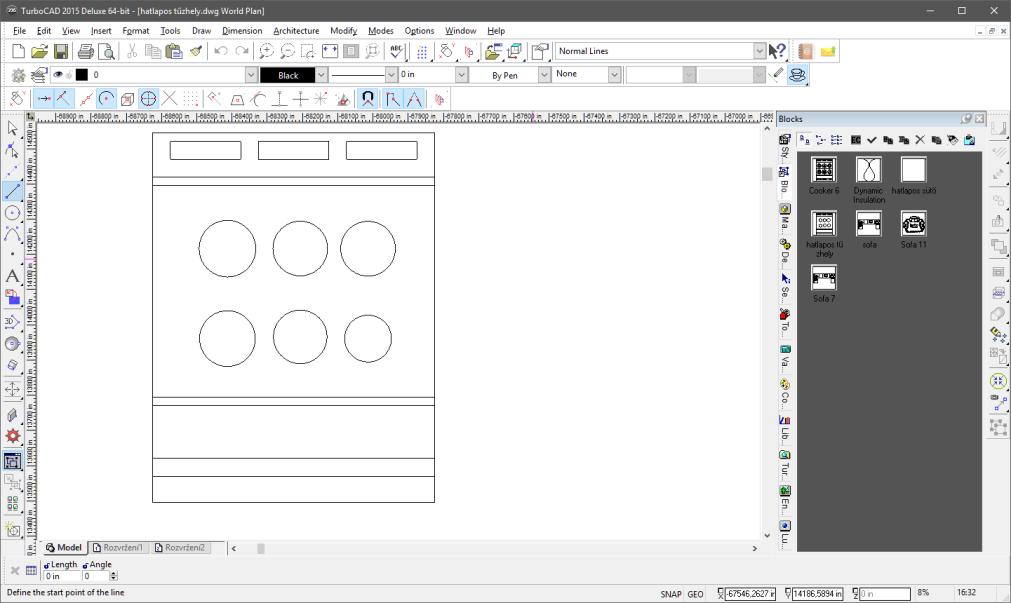Click the X coordinate field in status bar
The image size is (1011, 603).
(x=751, y=594)
